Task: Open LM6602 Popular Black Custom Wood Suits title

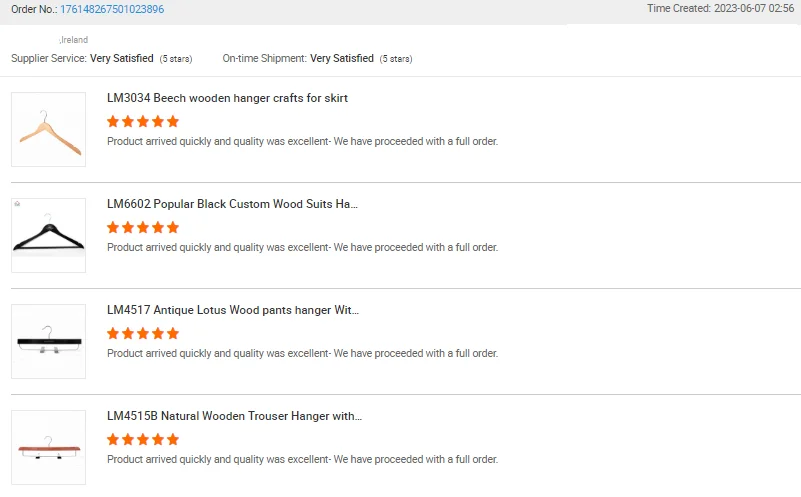Action: (x=232, y=204)
